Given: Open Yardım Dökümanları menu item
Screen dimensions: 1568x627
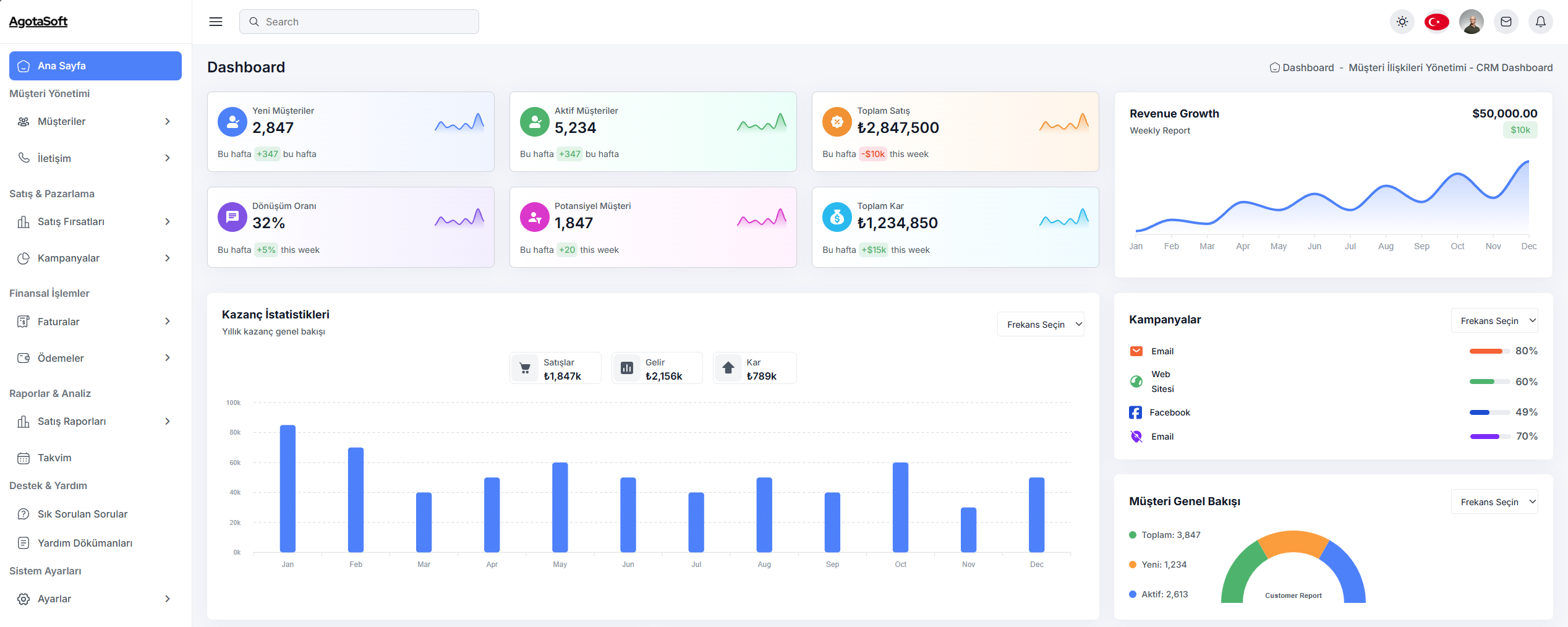Looking at the screenshot, I should (x=95, y=544).
